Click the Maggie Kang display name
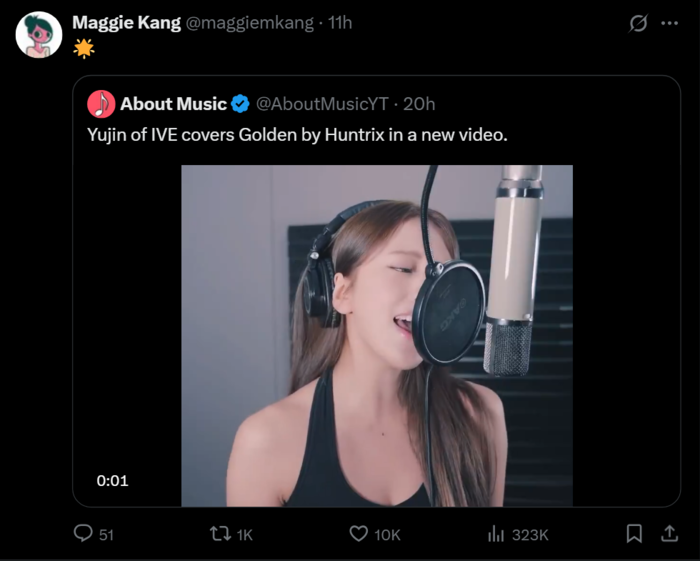 tap(126, 22)
